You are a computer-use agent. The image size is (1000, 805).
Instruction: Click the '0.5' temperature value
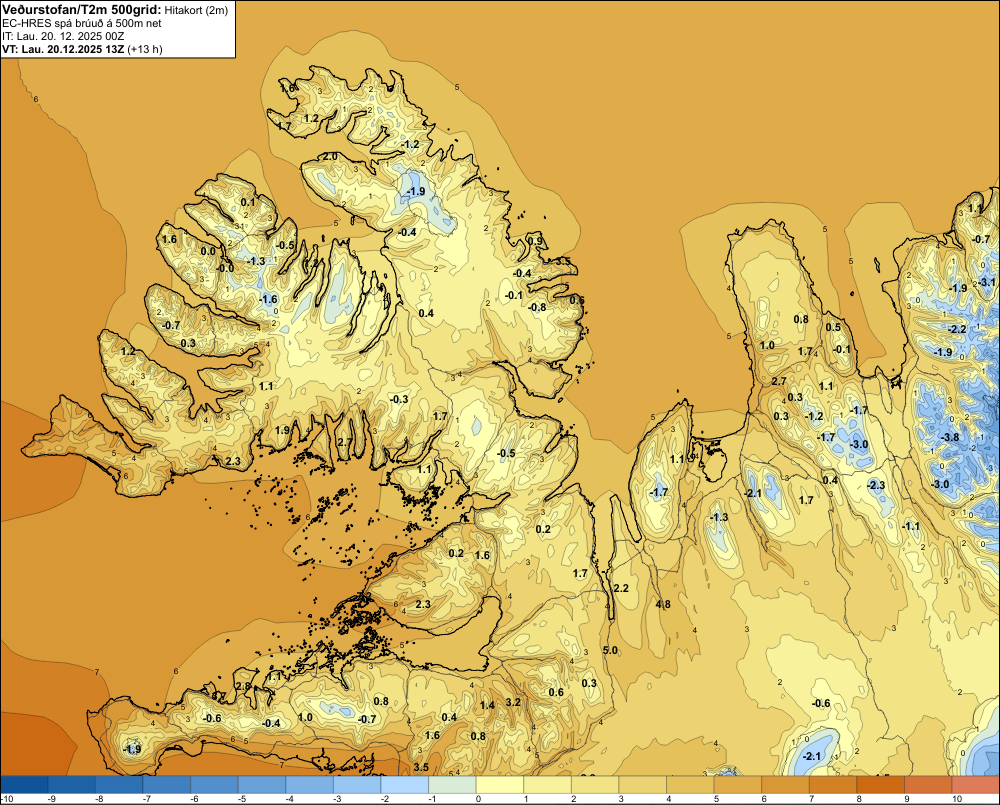[x=833, y=327]
